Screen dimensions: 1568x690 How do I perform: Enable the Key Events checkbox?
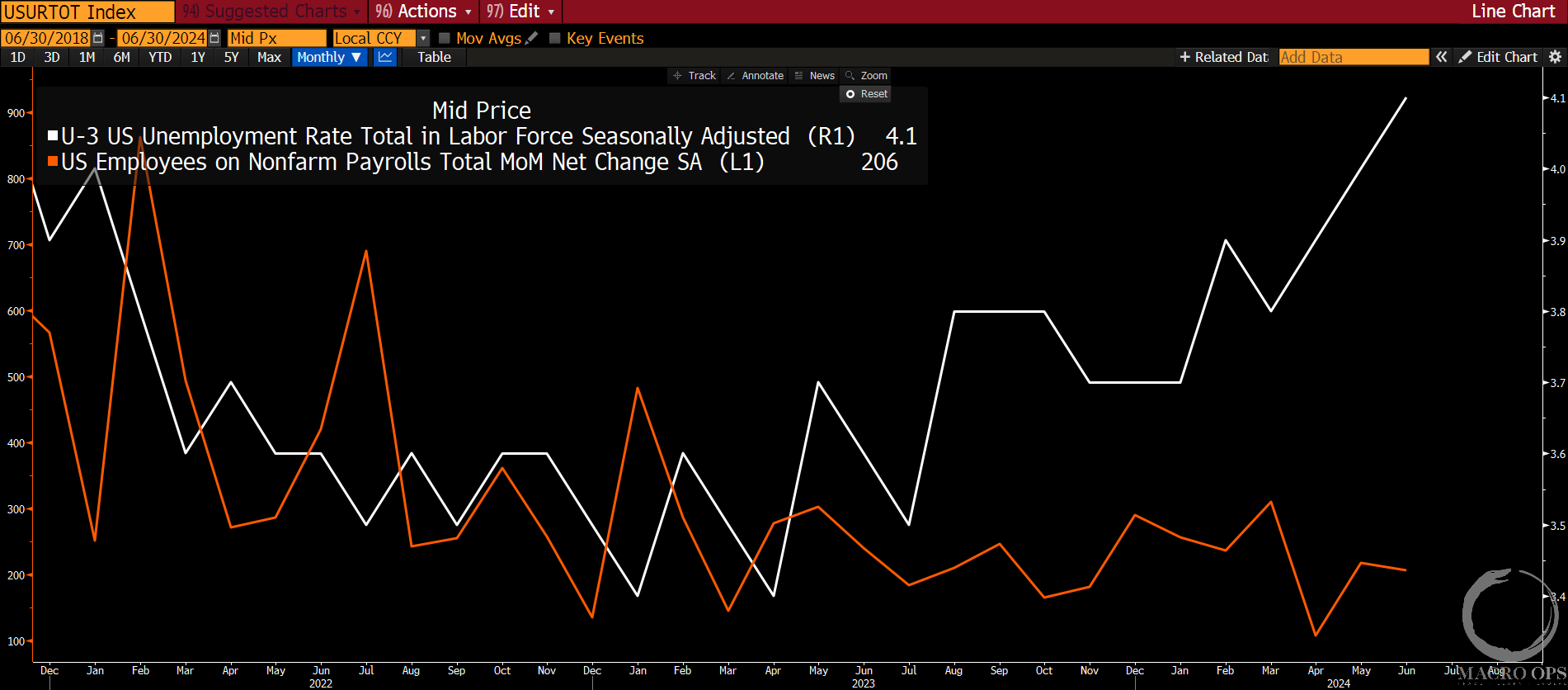(555, 38)
